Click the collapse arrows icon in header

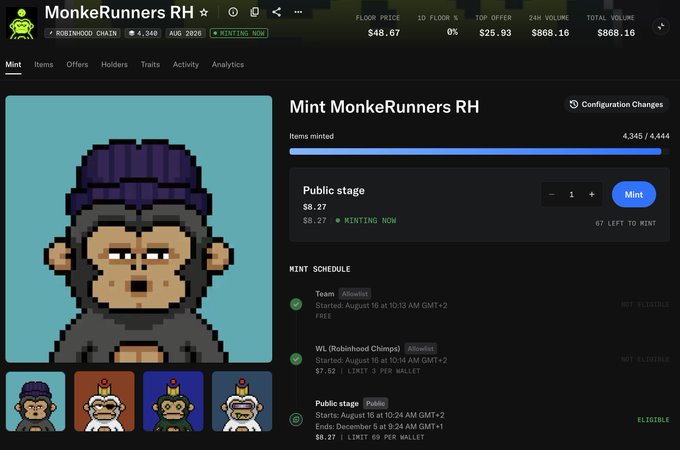661,27
